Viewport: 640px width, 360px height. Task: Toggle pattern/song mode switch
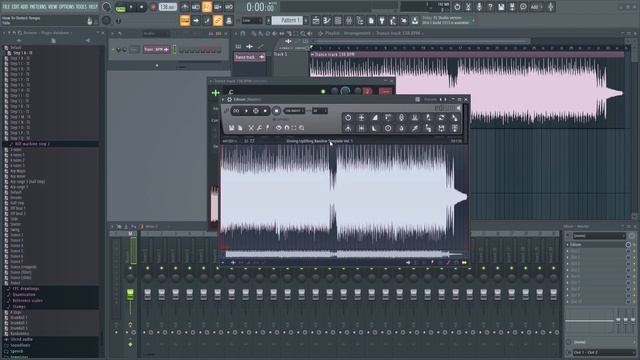point(120,7)
